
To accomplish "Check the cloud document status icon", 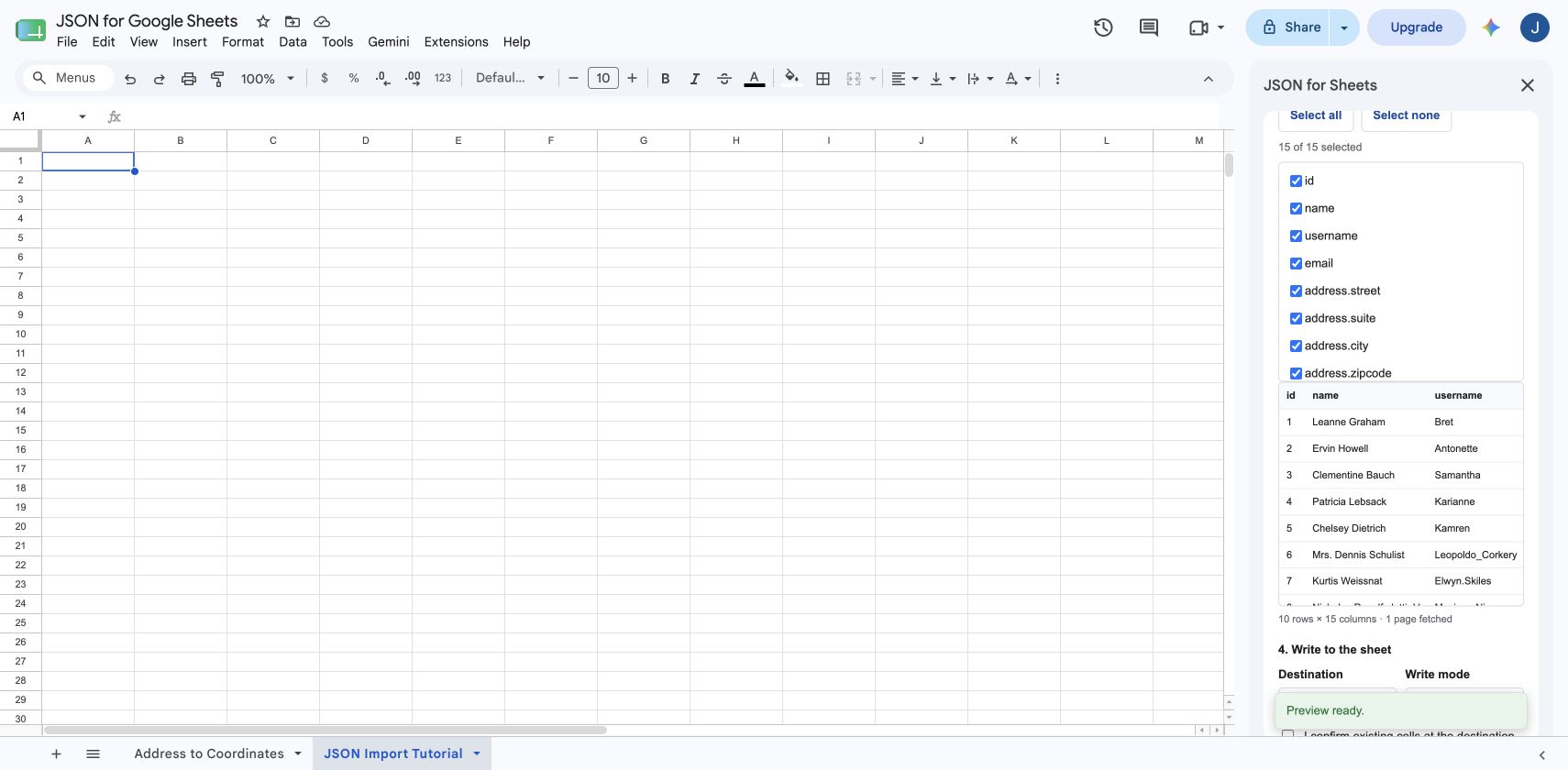I will (x=322, y=21).
